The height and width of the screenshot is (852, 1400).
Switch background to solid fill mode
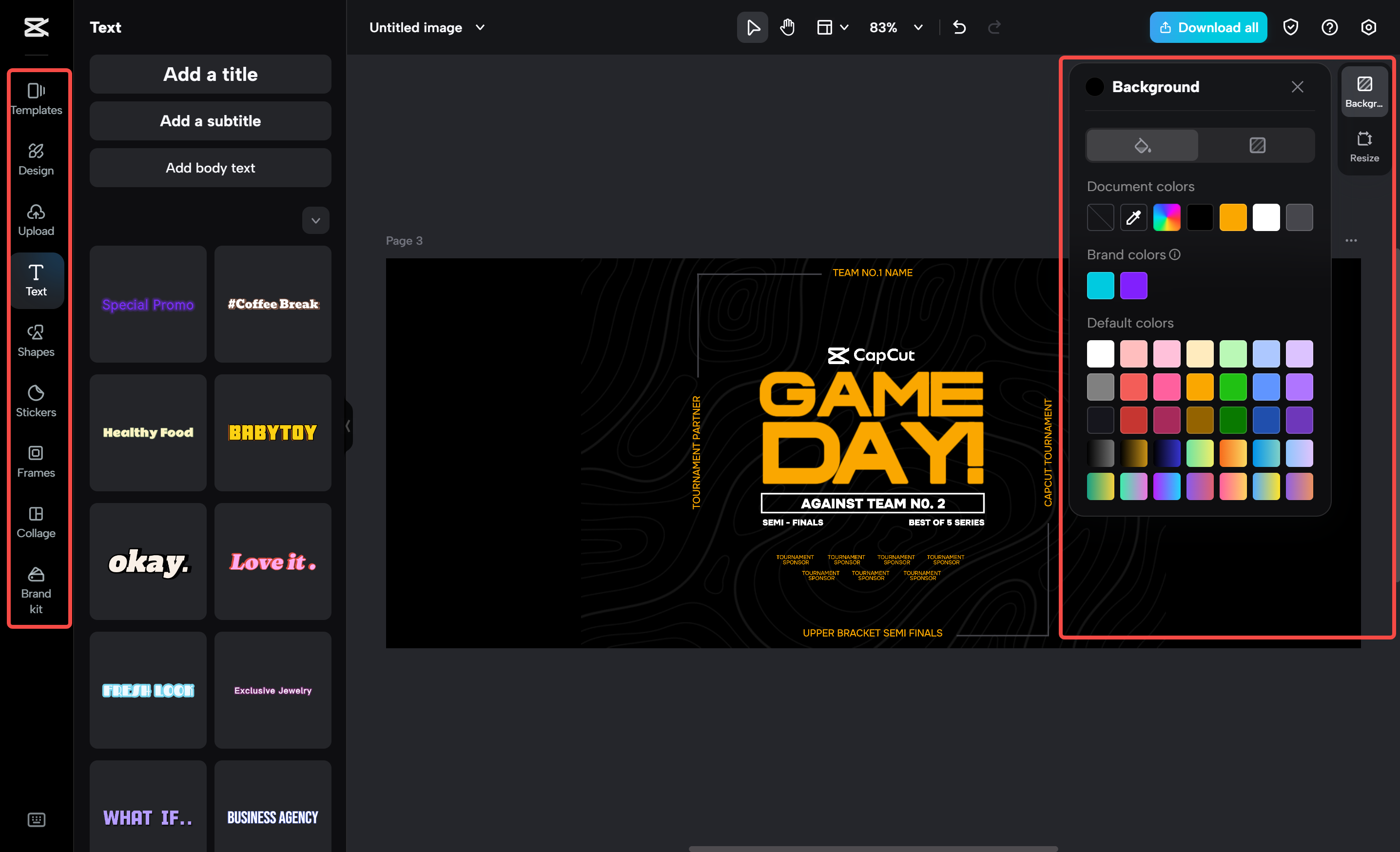click(1142, 145)
